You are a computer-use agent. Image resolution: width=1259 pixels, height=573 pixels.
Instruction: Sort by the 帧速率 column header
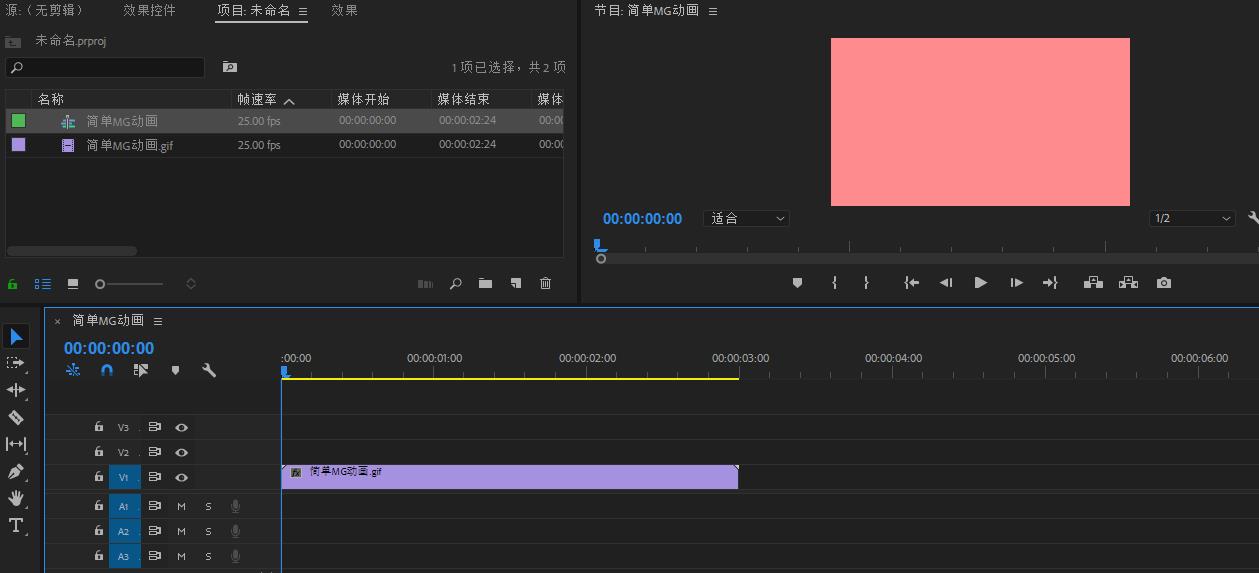coord(256,99)
